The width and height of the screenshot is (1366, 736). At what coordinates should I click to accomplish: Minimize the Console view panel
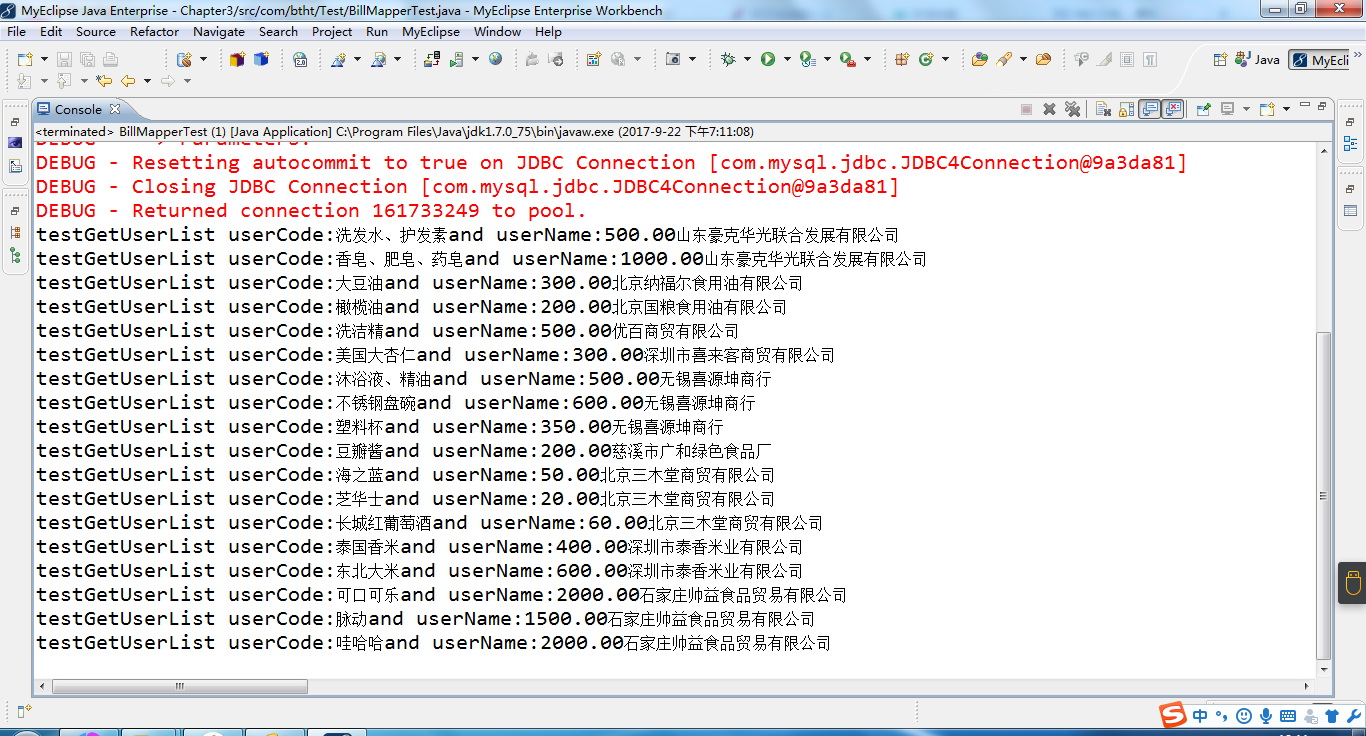coord(1305,104)
